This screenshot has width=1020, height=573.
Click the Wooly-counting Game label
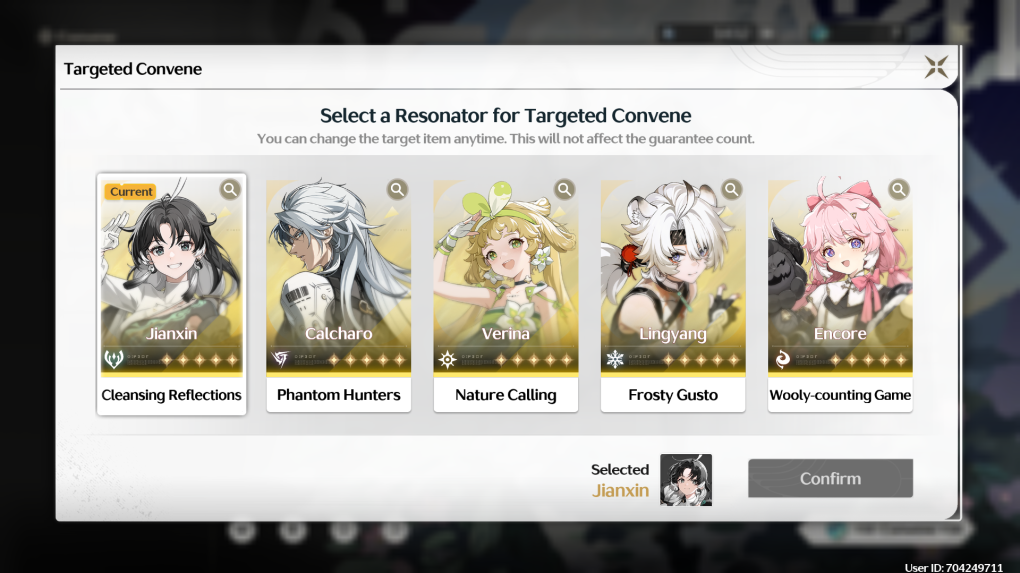pyautogui.click(x=840, y=395)
